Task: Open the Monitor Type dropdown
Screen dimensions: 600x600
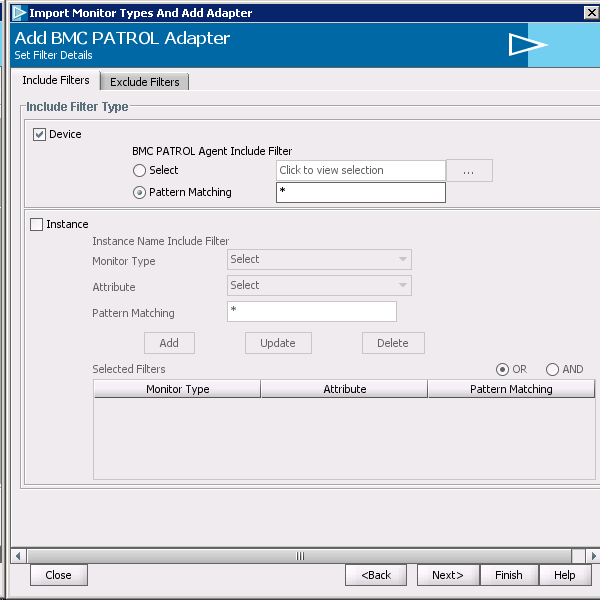Action: coord(319,260)
